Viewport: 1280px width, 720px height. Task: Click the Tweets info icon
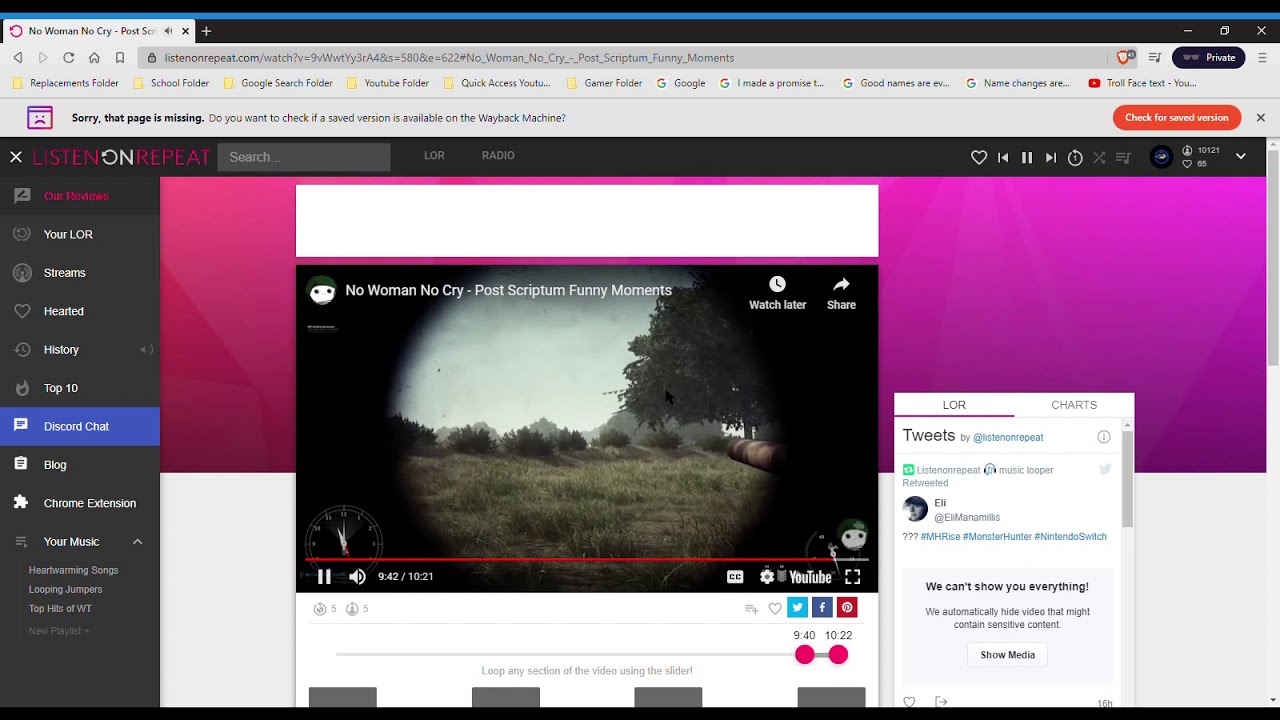[1104, 437]
